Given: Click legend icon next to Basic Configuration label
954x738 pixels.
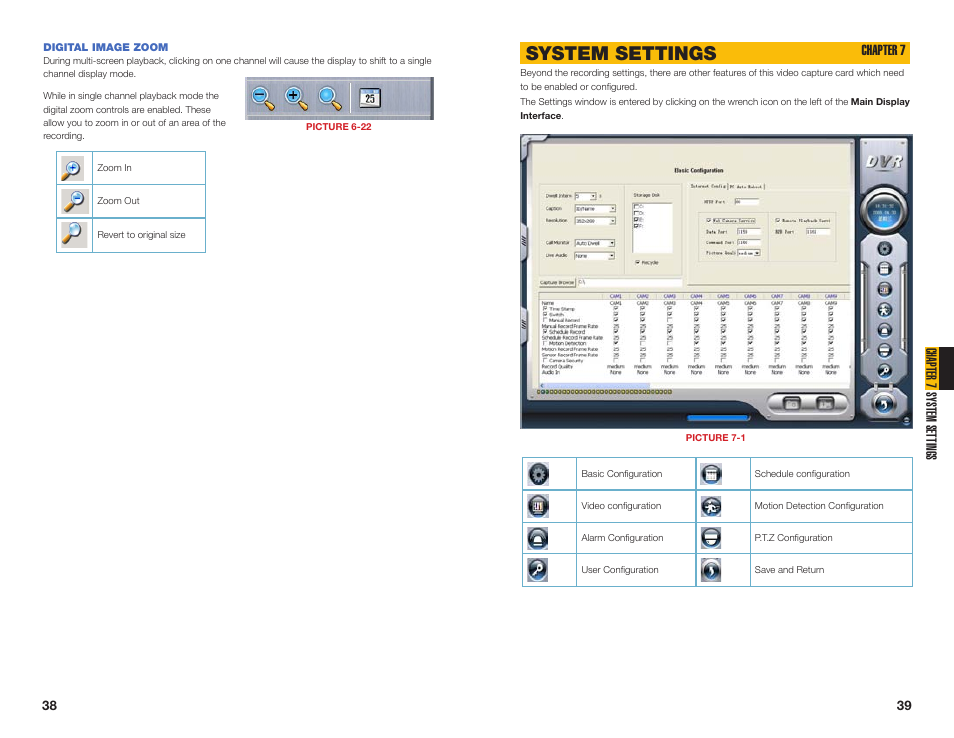Looking at the screenshot, I should coord(538,474).
